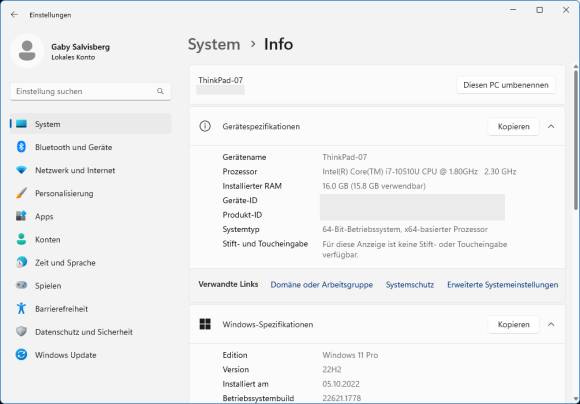Select the System monitor icon in sidebar
Image resolution: width=580 pixels, height=404 pixels.
[x=21, y=124]
